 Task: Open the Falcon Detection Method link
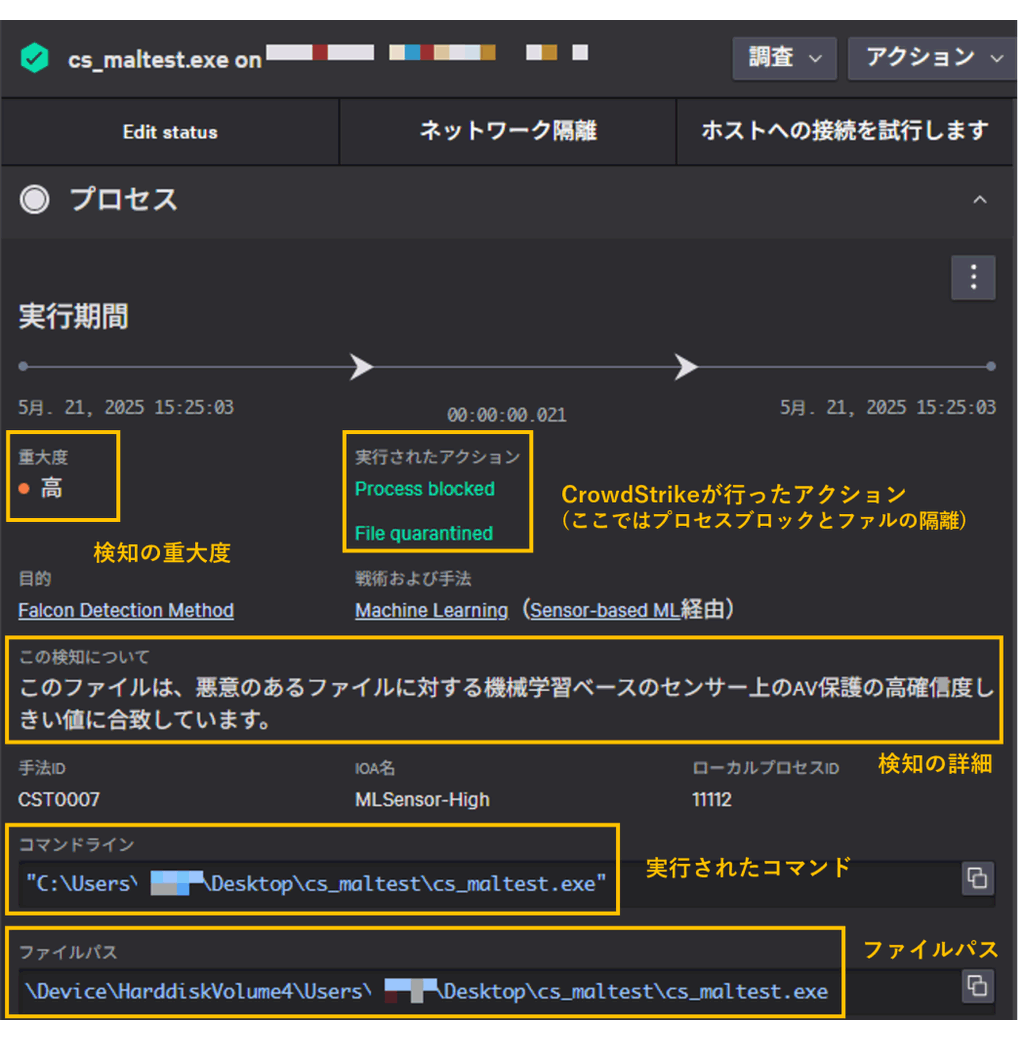126,610
